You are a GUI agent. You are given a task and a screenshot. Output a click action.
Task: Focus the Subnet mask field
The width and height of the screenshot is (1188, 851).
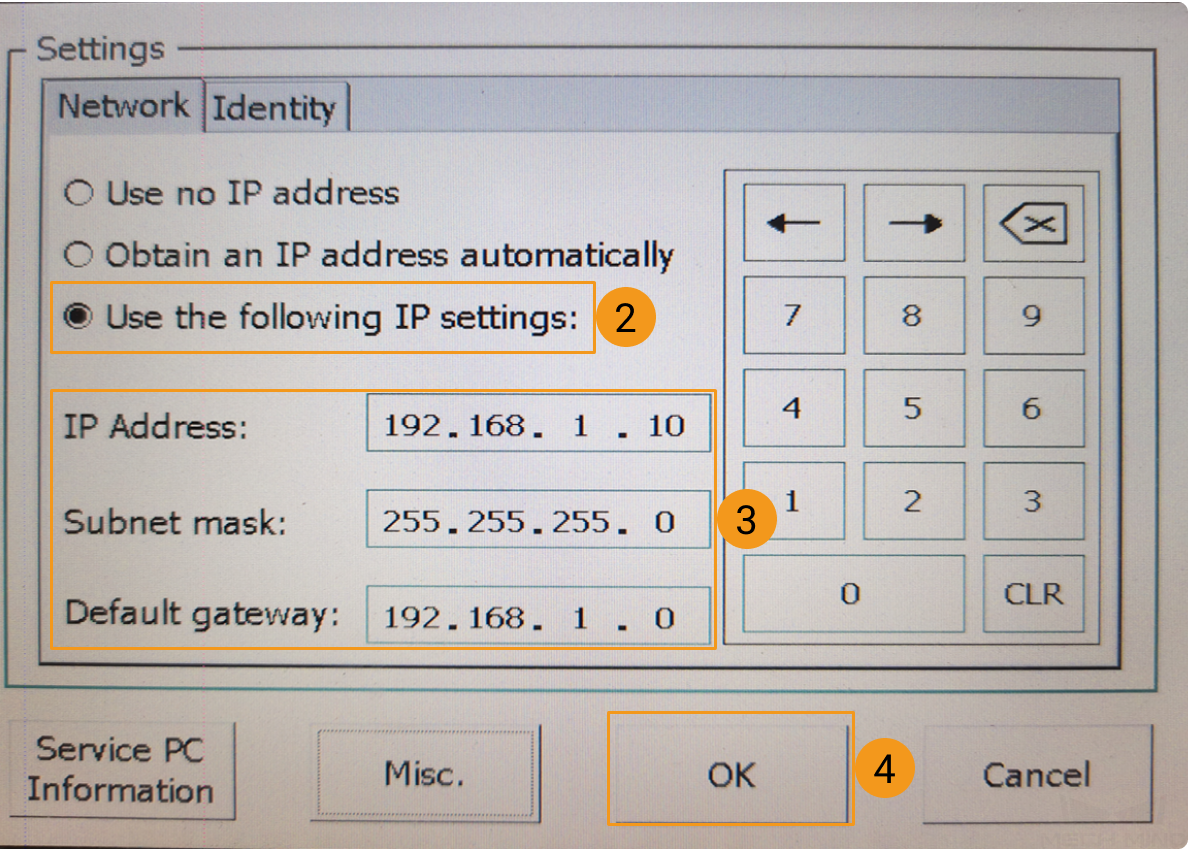click(538, 519)
